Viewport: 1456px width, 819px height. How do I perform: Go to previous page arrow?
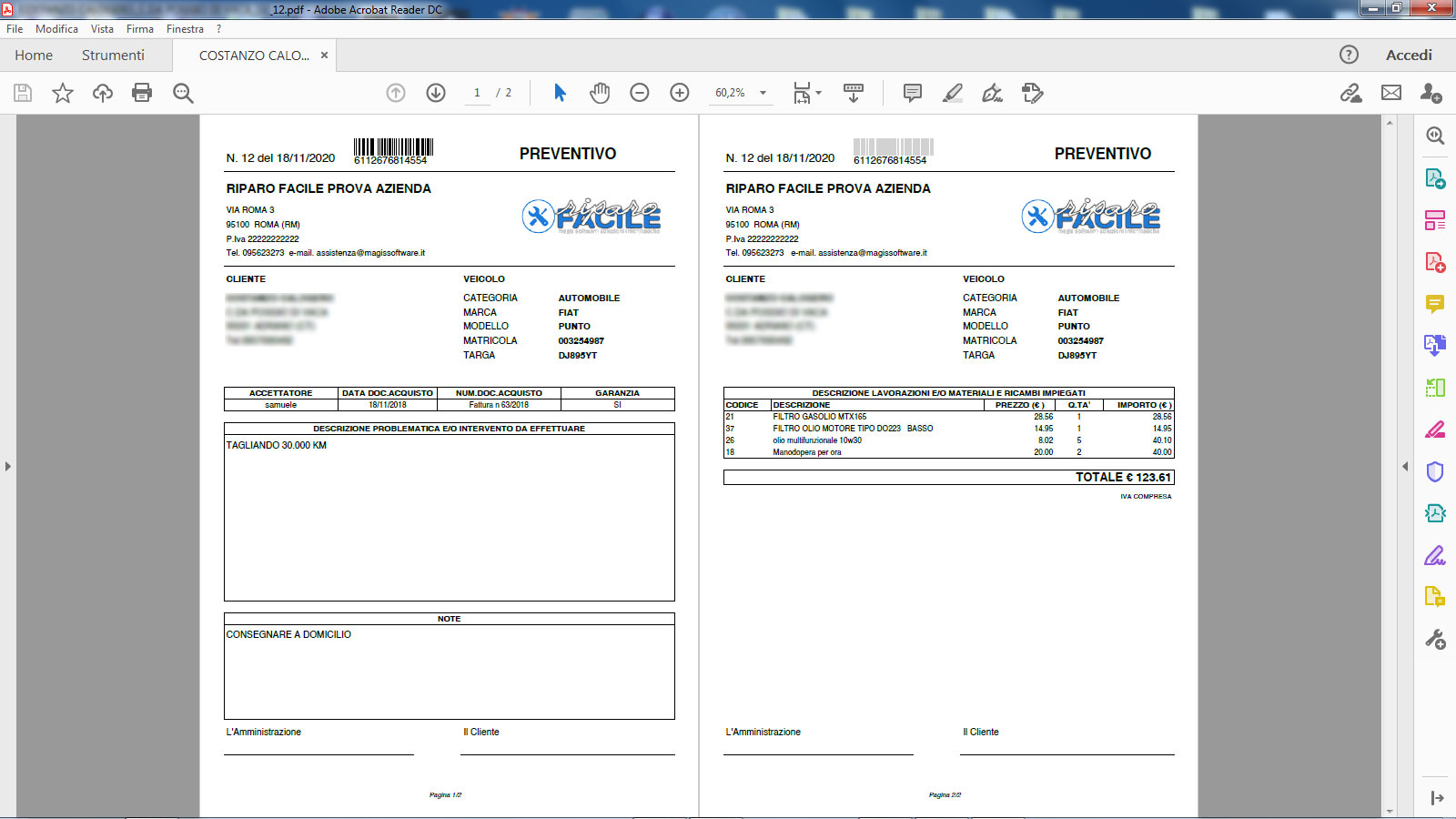pyautogui.click(x=396, y=93)
